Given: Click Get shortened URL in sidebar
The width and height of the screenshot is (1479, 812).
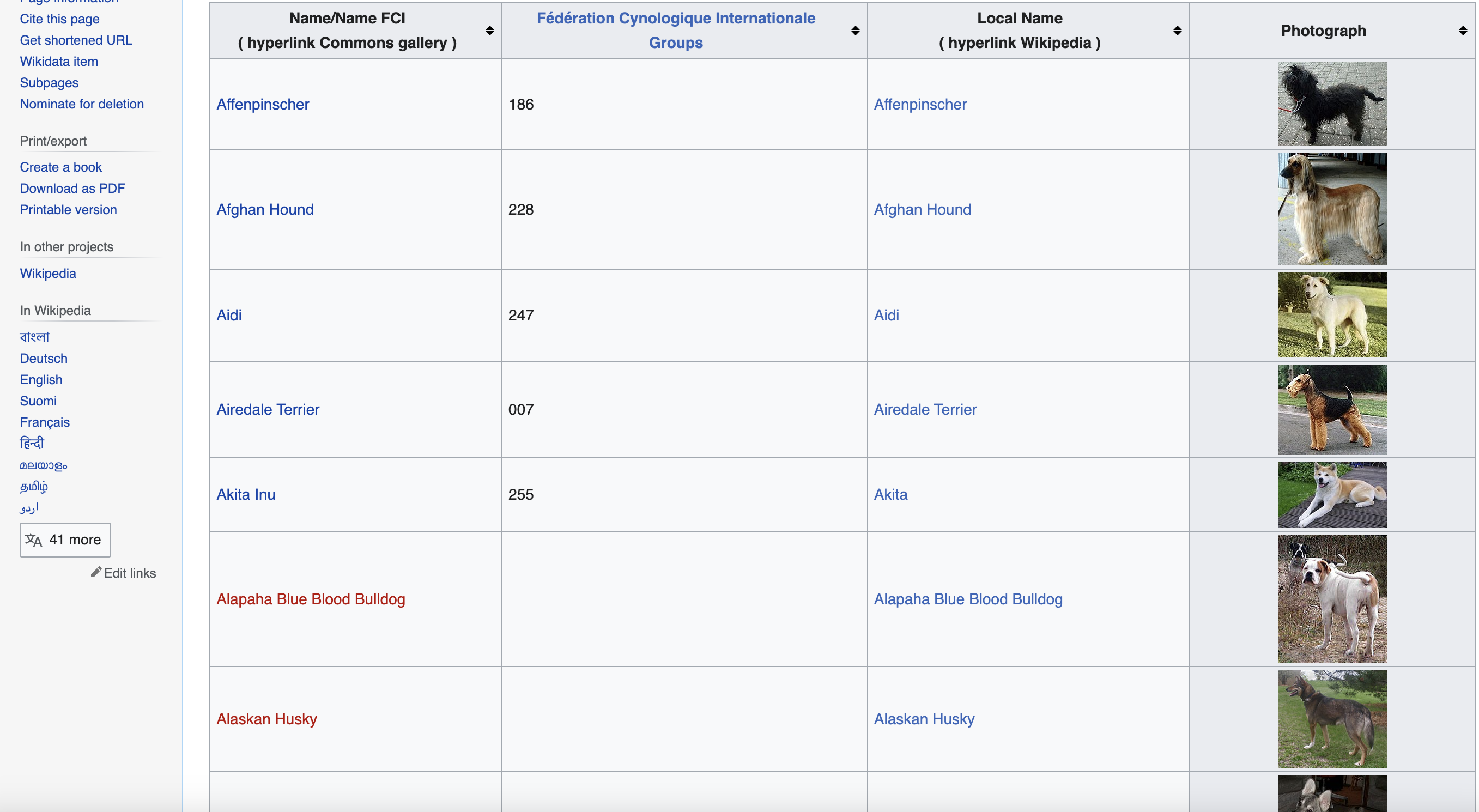Looking at the screenshot, I should pyautogui.click(x=76, y=40).
